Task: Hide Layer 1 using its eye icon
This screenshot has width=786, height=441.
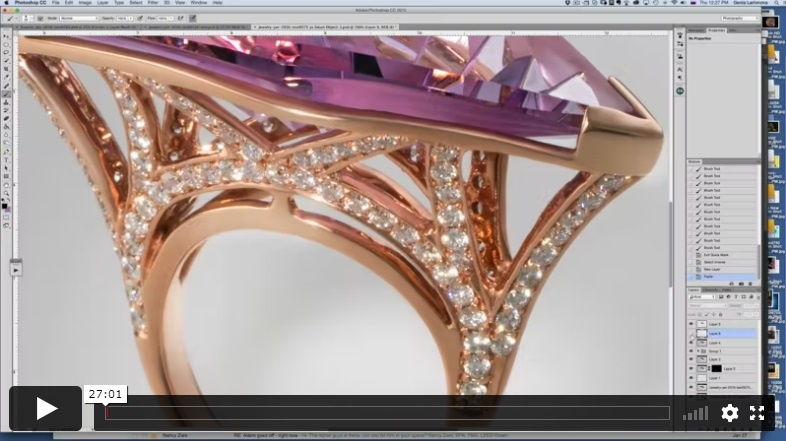Action: (x=691, y=378)
